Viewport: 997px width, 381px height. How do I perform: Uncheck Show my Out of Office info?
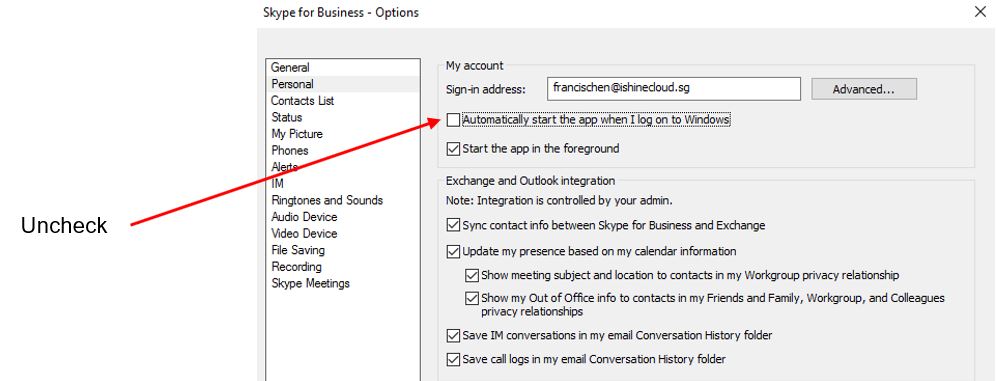[x=472, y=298]
